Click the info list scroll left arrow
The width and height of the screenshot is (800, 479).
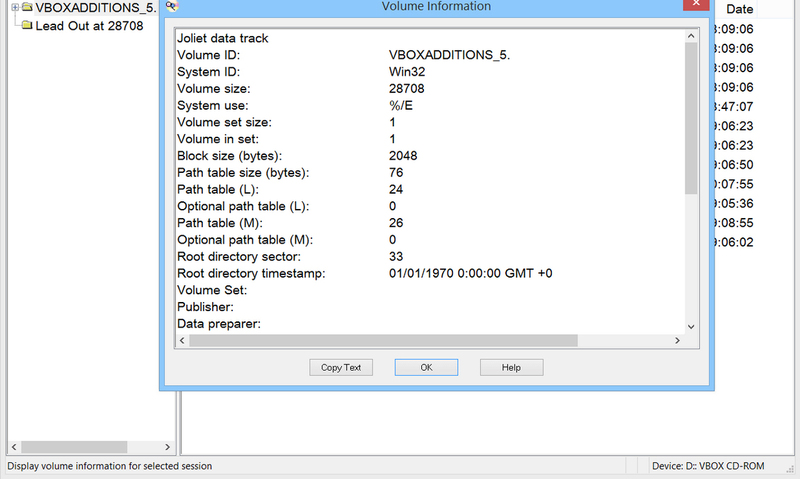click(x=182, y=340)
